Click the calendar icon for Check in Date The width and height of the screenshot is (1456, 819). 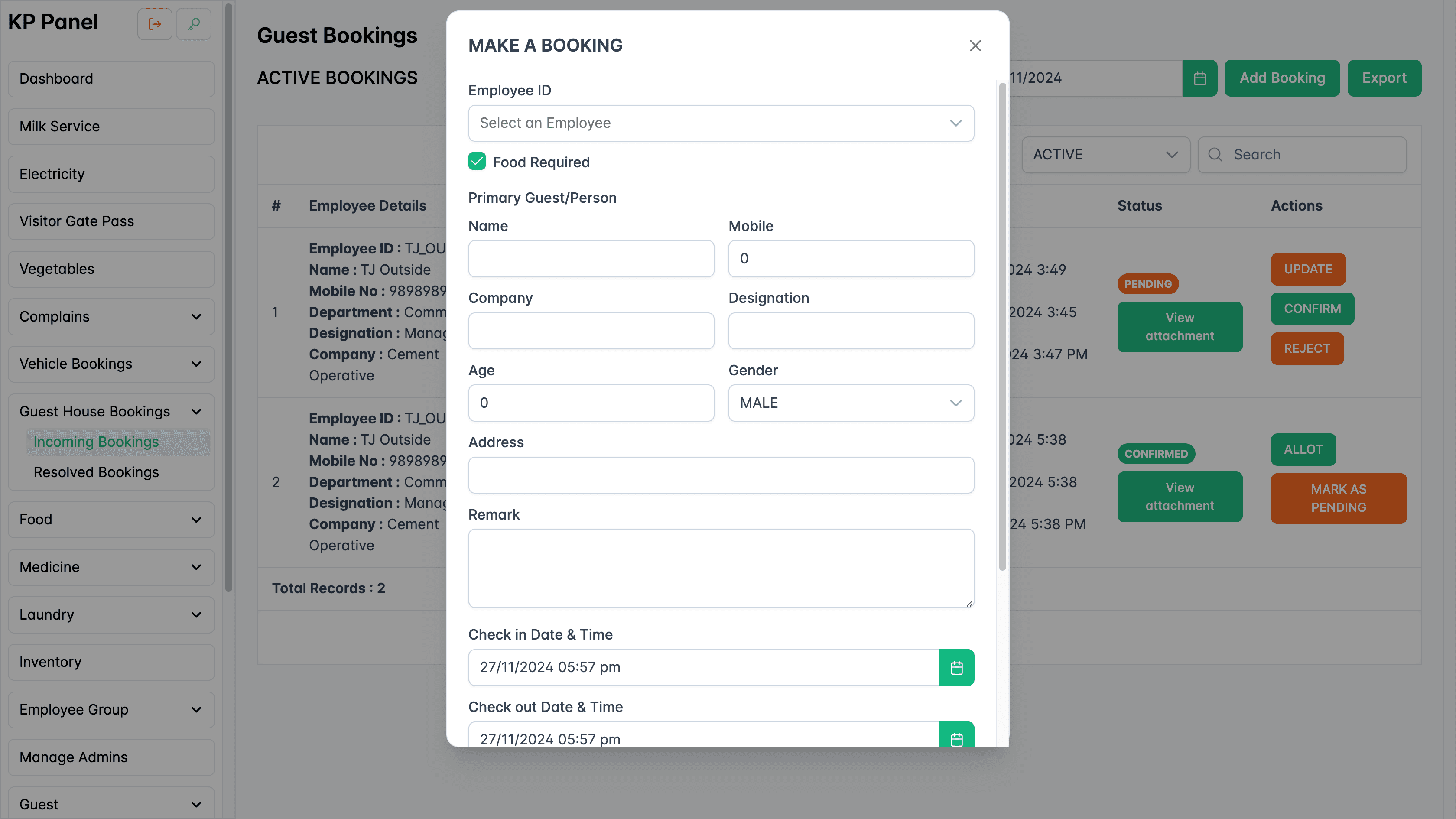(956, 667)
